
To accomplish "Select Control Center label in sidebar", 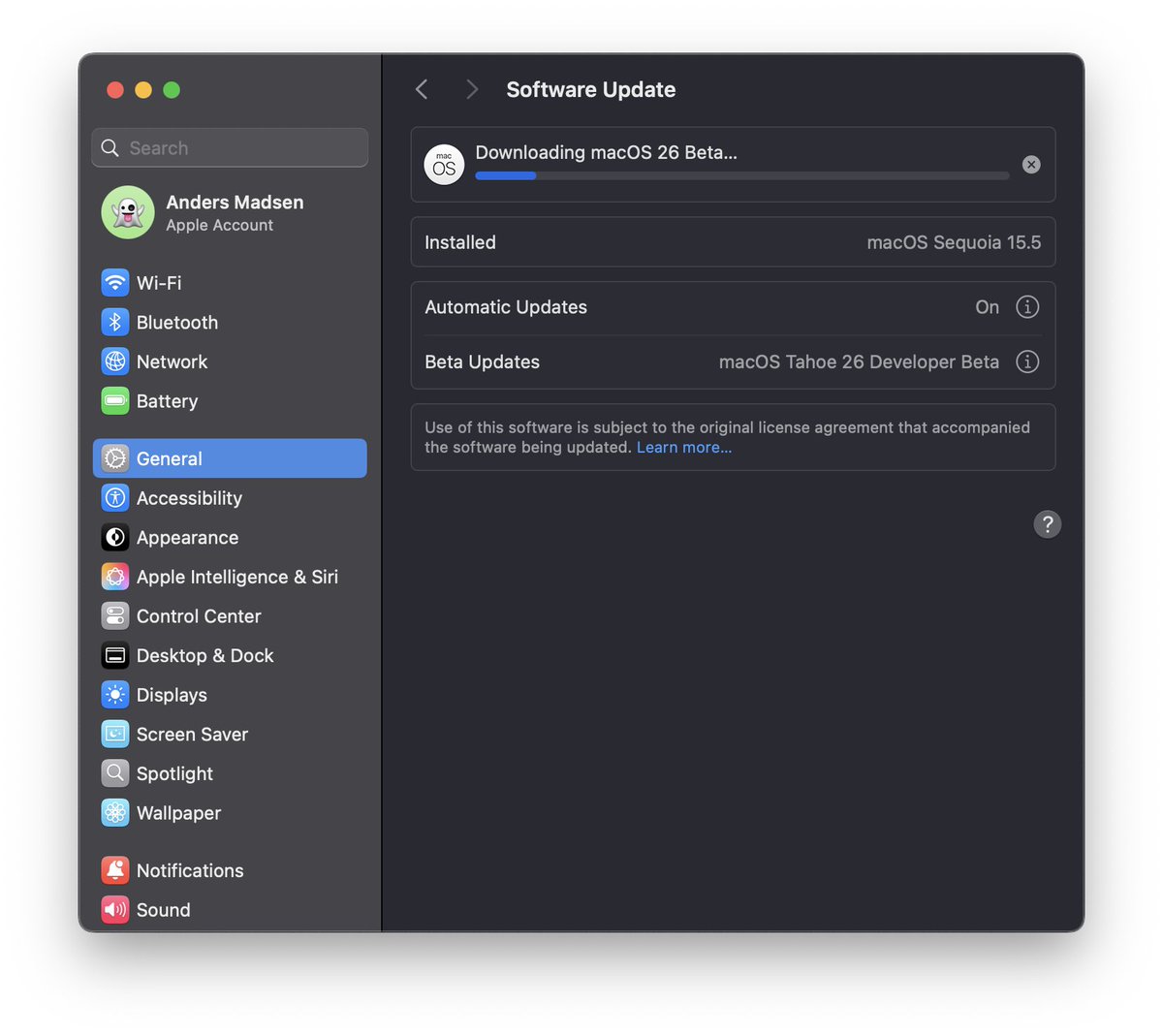I will click(199, 616).
